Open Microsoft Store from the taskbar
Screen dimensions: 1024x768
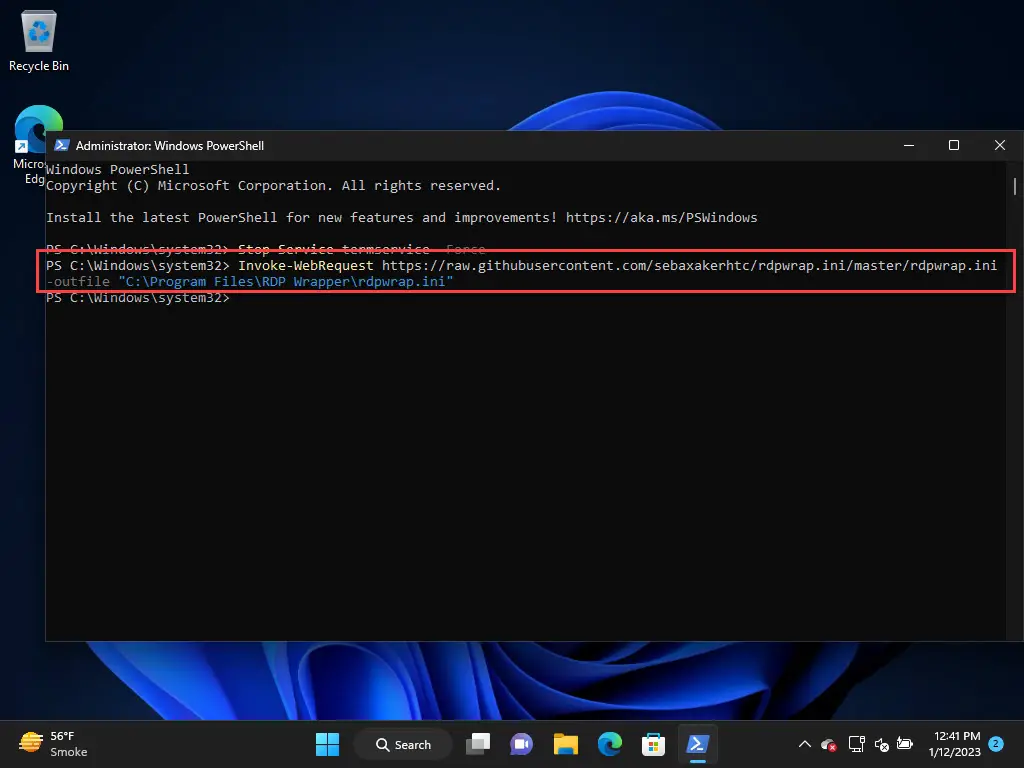tap(653, 744)
